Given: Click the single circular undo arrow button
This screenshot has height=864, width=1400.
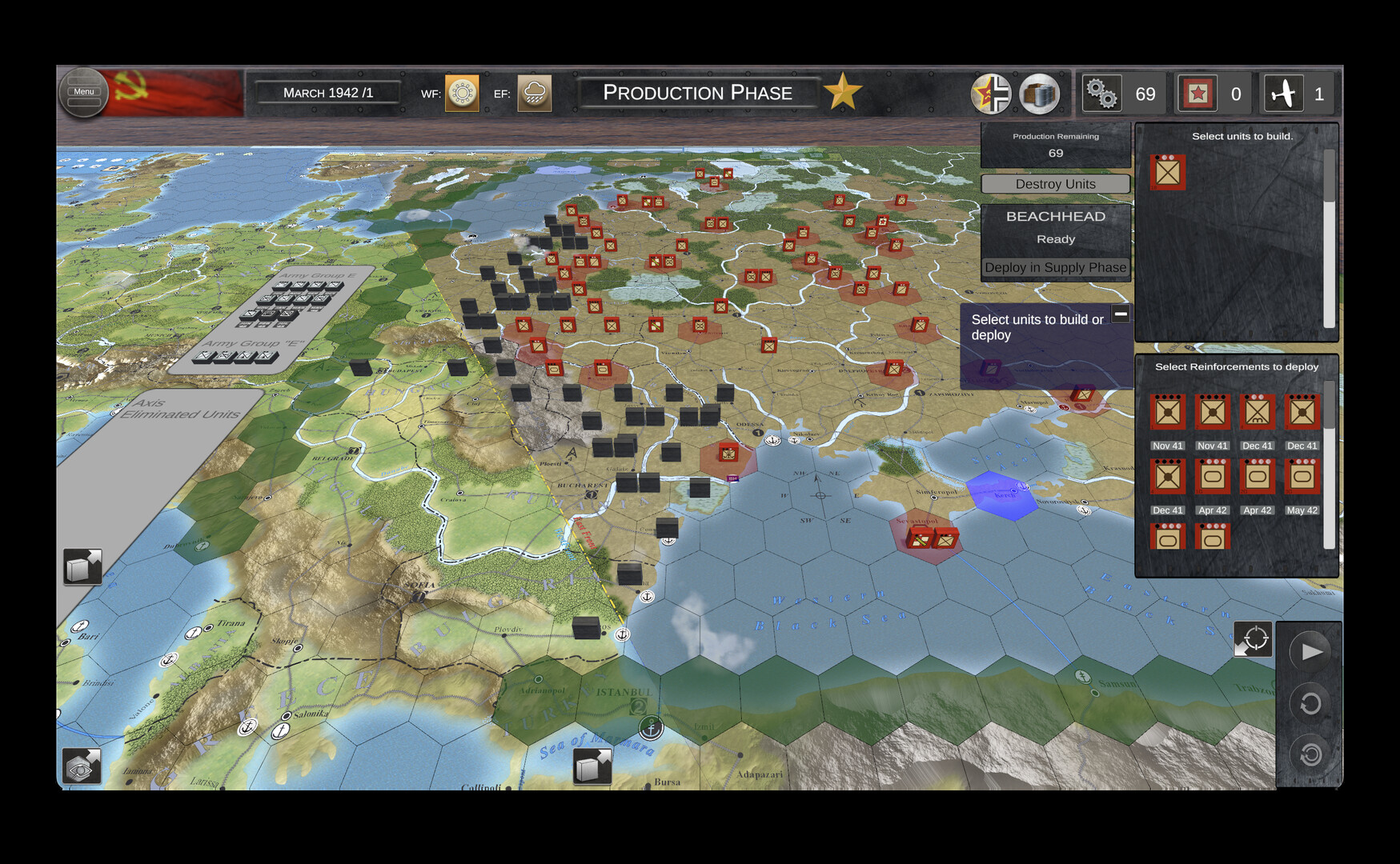Looking at the screenshot, I should 1310,704.
